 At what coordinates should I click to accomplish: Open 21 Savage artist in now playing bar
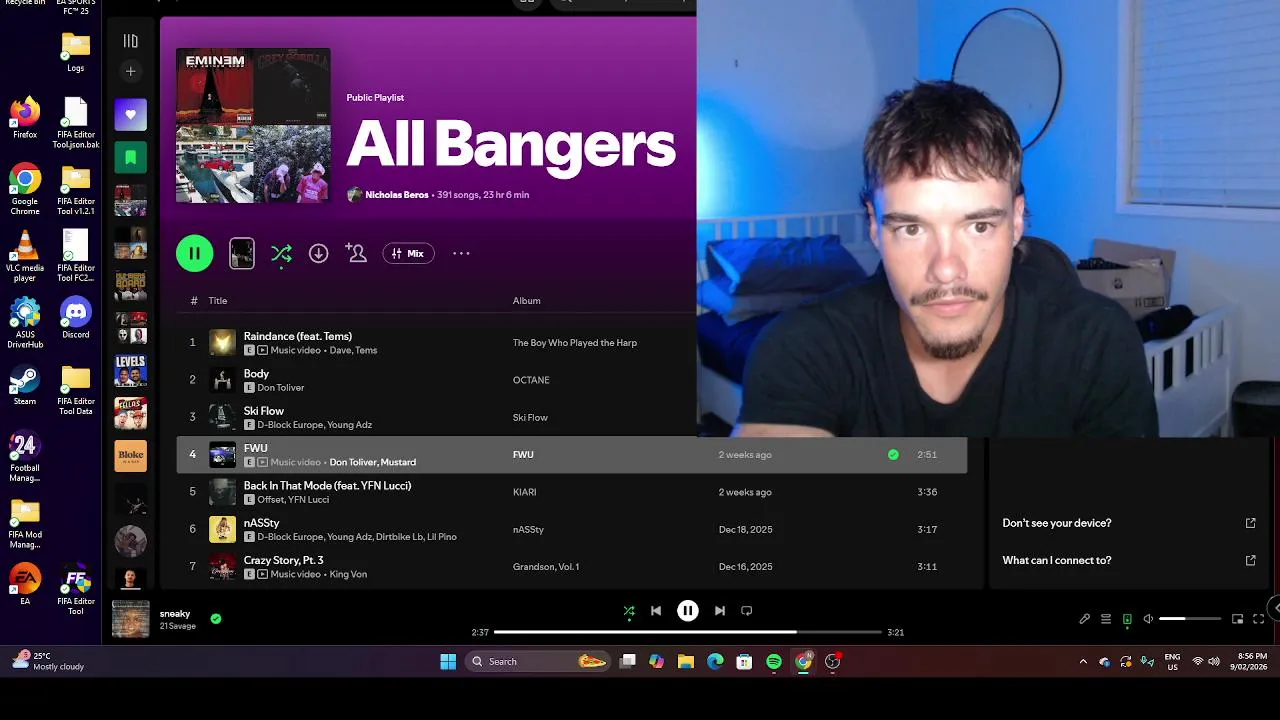[x=178, y=626]
